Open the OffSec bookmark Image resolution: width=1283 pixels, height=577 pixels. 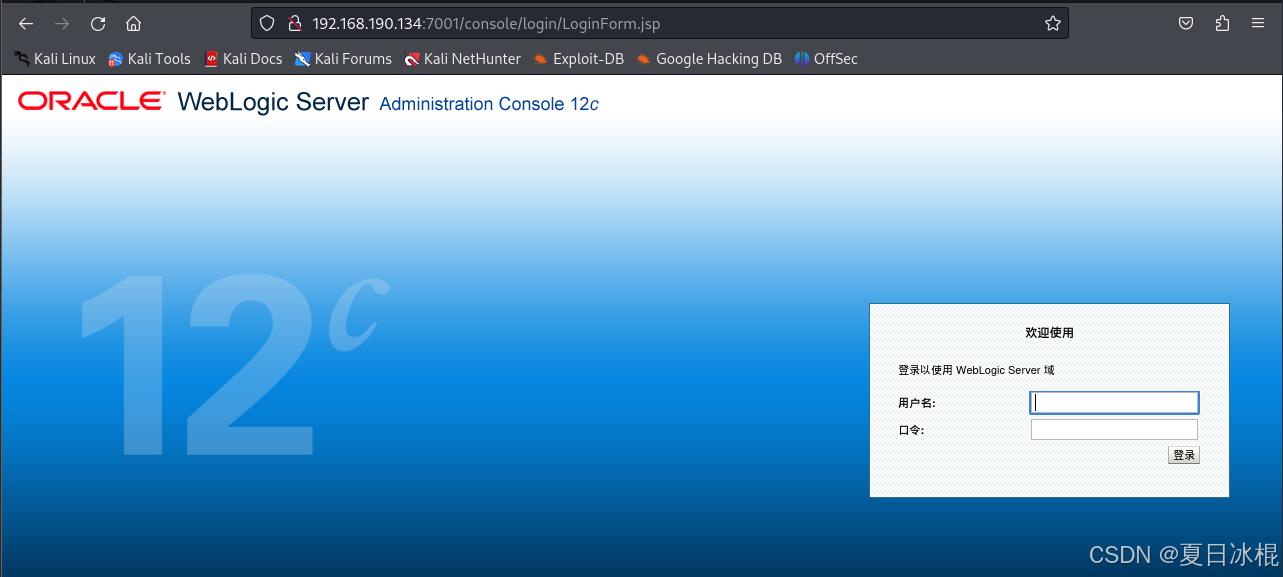(826, 59)
